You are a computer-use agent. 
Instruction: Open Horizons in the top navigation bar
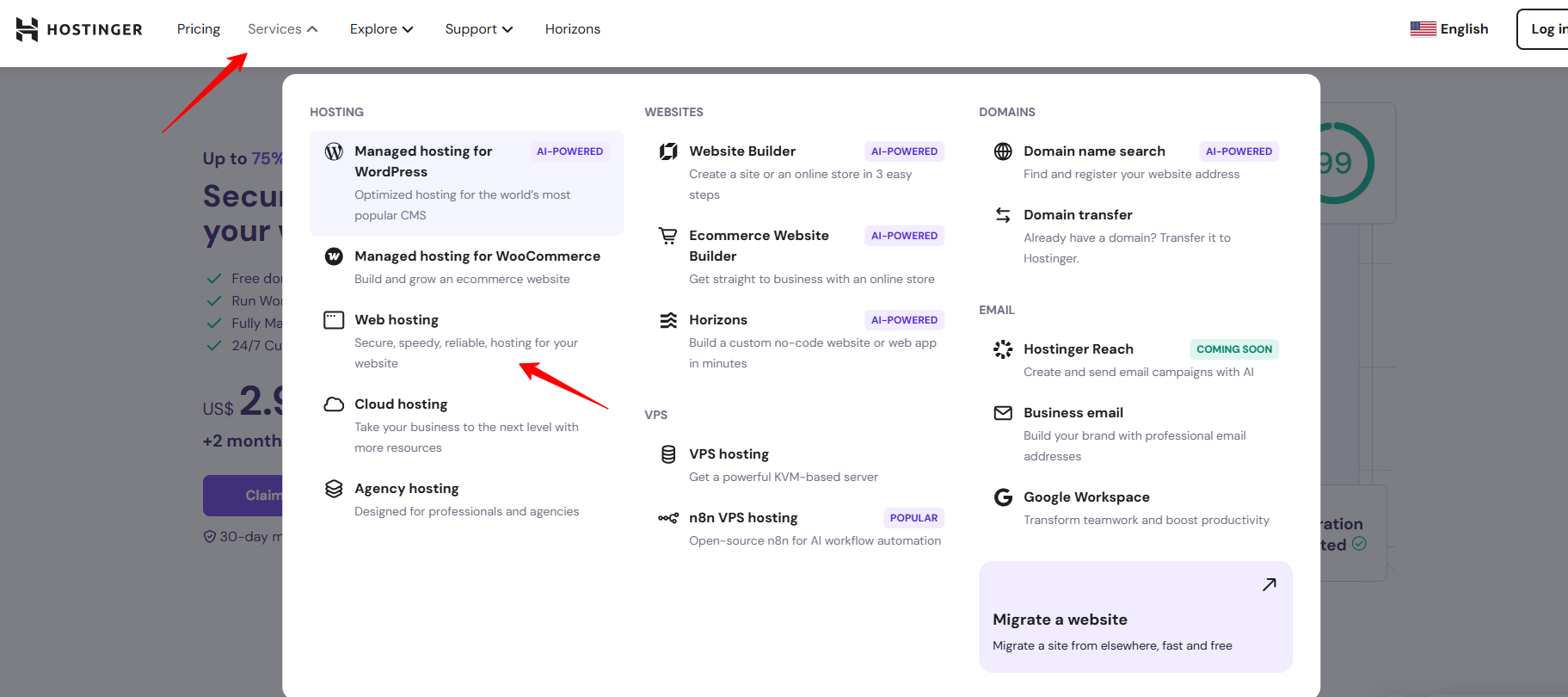click(572, 29)
